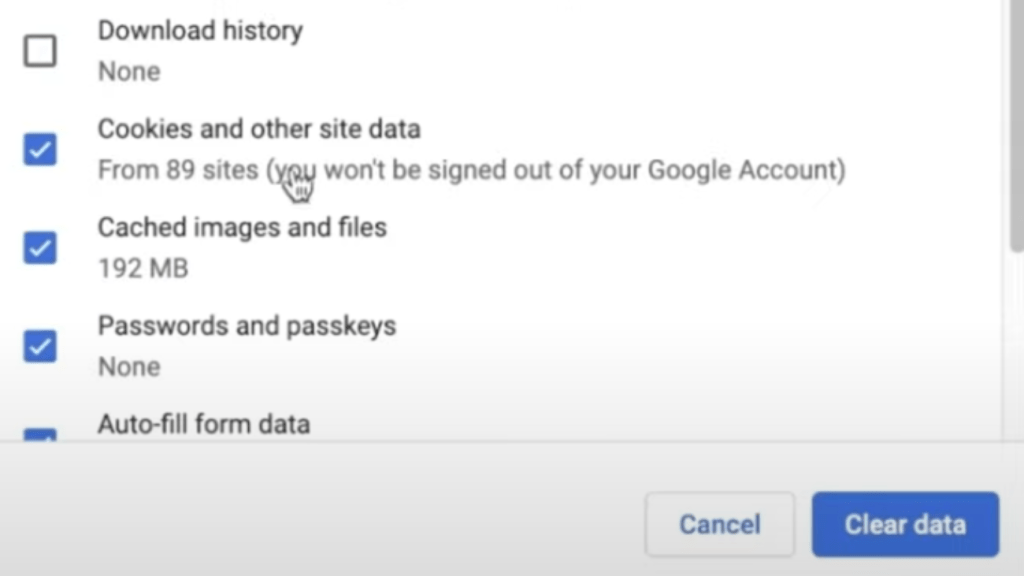Click the Clear data button
The height and width of the screenshot is (576, 1024).
905,523
